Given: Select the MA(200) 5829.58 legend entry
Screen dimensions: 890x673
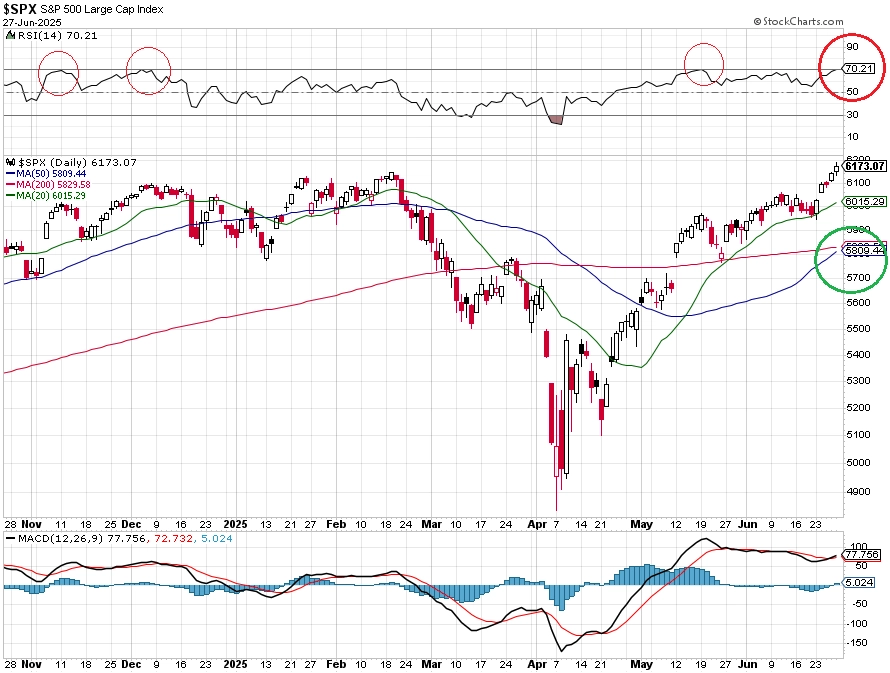Looking at the screenshot, I should click(52, 184).
